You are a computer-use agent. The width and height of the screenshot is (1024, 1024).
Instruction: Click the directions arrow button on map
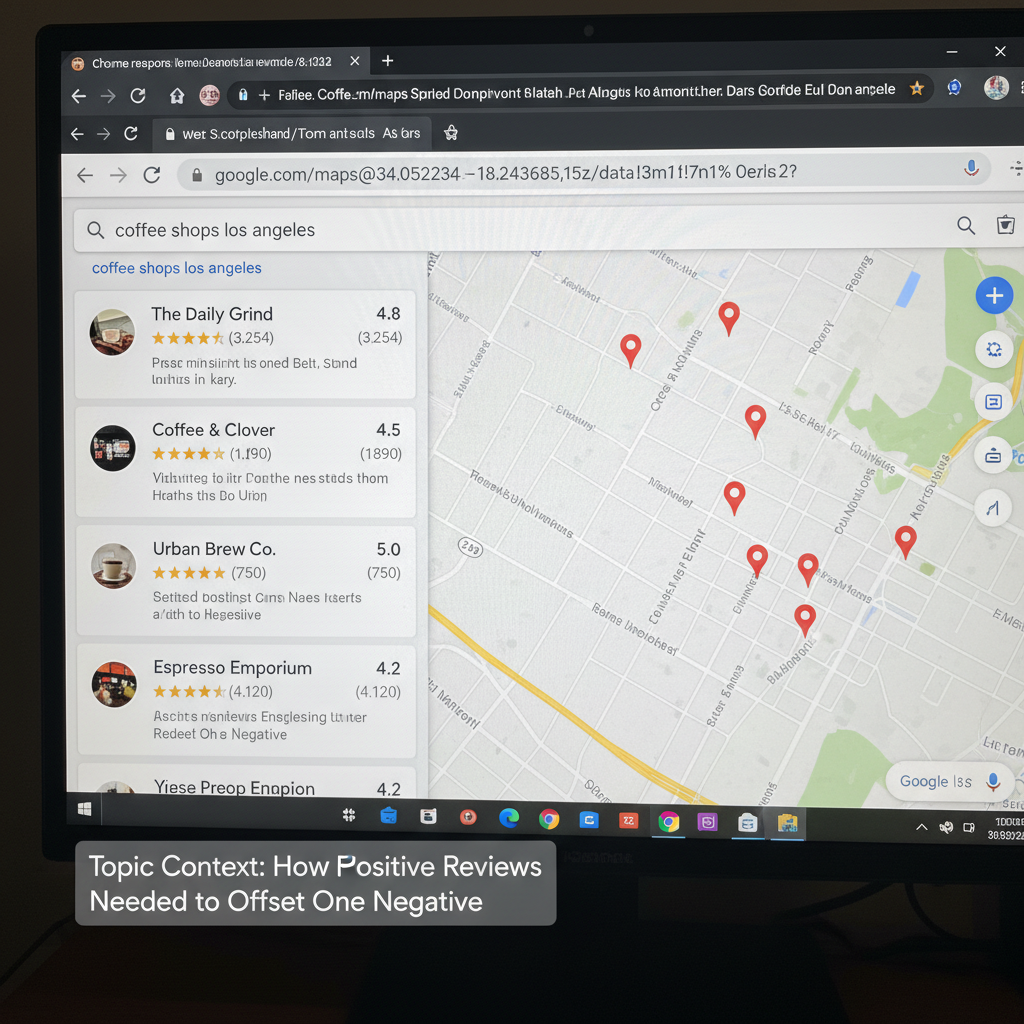tap(993, 507)
